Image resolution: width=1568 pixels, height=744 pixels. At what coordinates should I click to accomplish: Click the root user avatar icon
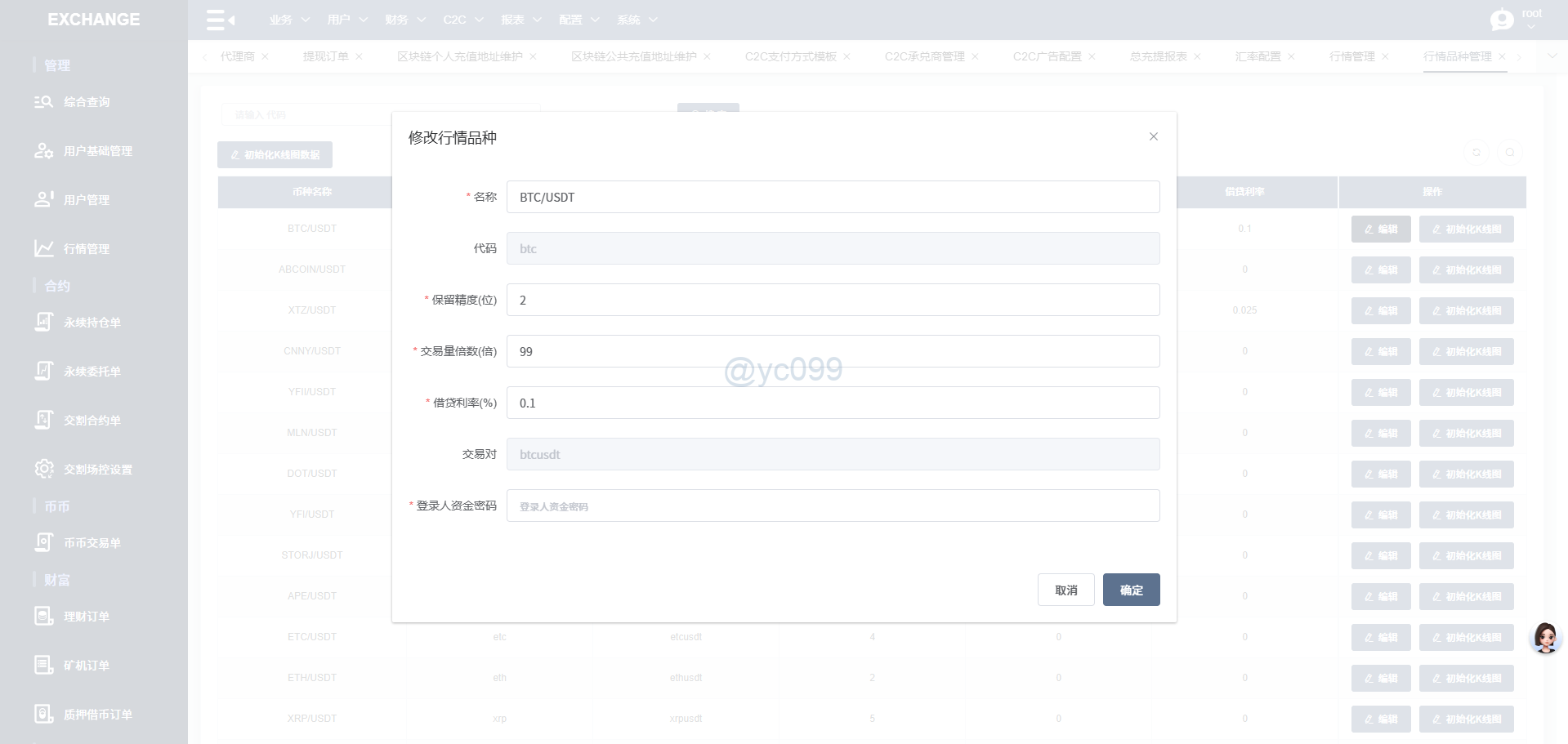tap(1502, 20)
